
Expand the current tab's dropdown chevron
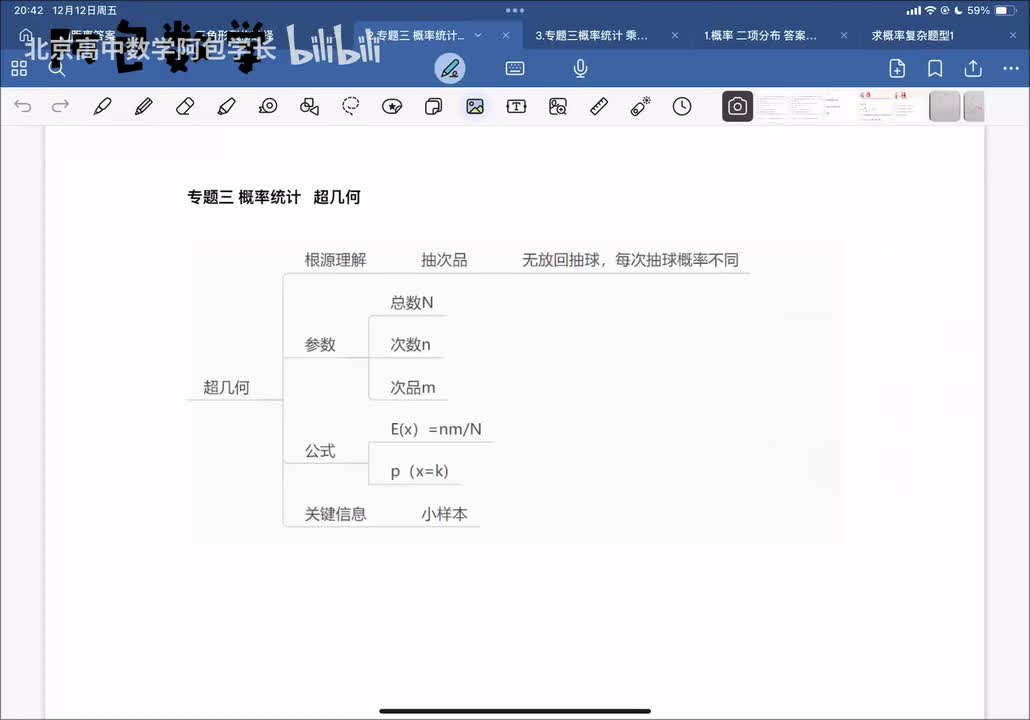[x=478, y=35]
